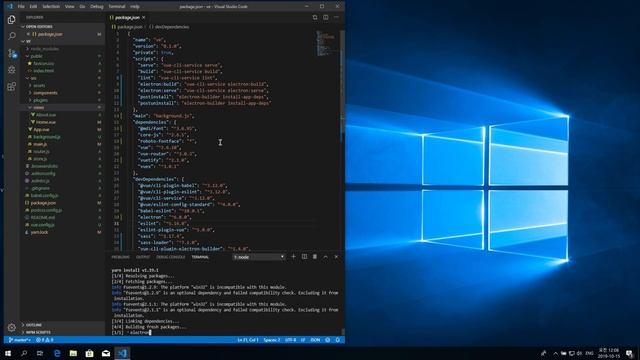
Task: Expand the plugins folder
Action: (x=40, y=100)
